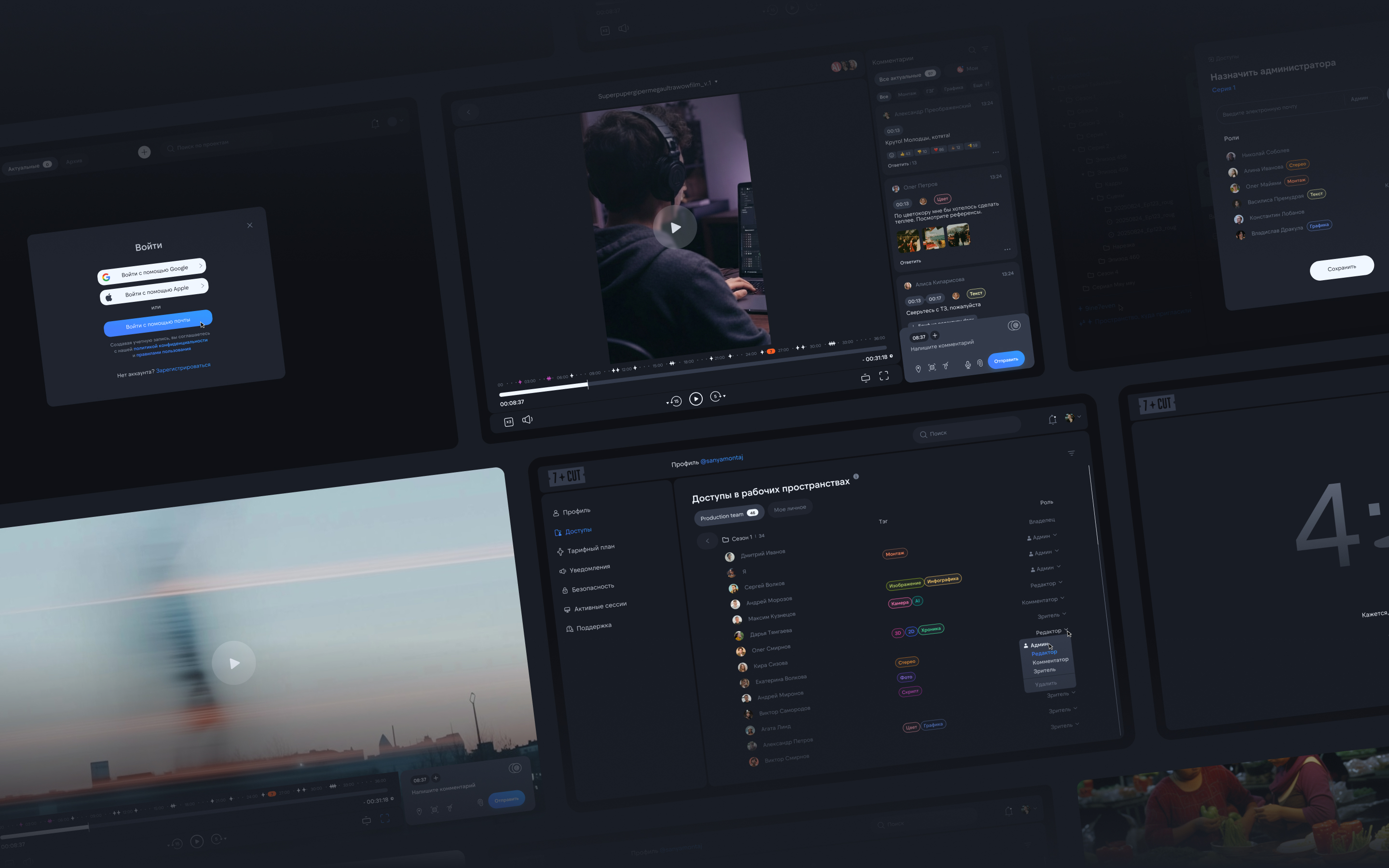The width and height of the screenshot is (1389, 868).
Task: Click the round plus button beside Поиск по проектам
Action: point(144,151)
